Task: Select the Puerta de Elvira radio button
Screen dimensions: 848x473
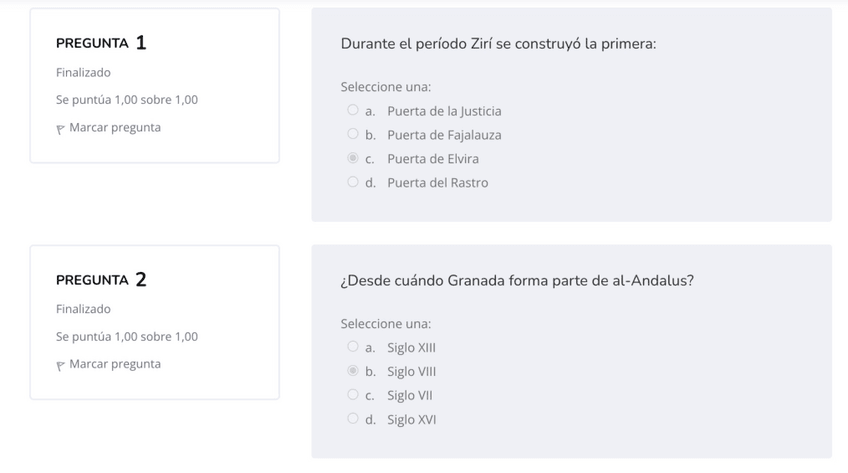Action: tap(353, 158)
